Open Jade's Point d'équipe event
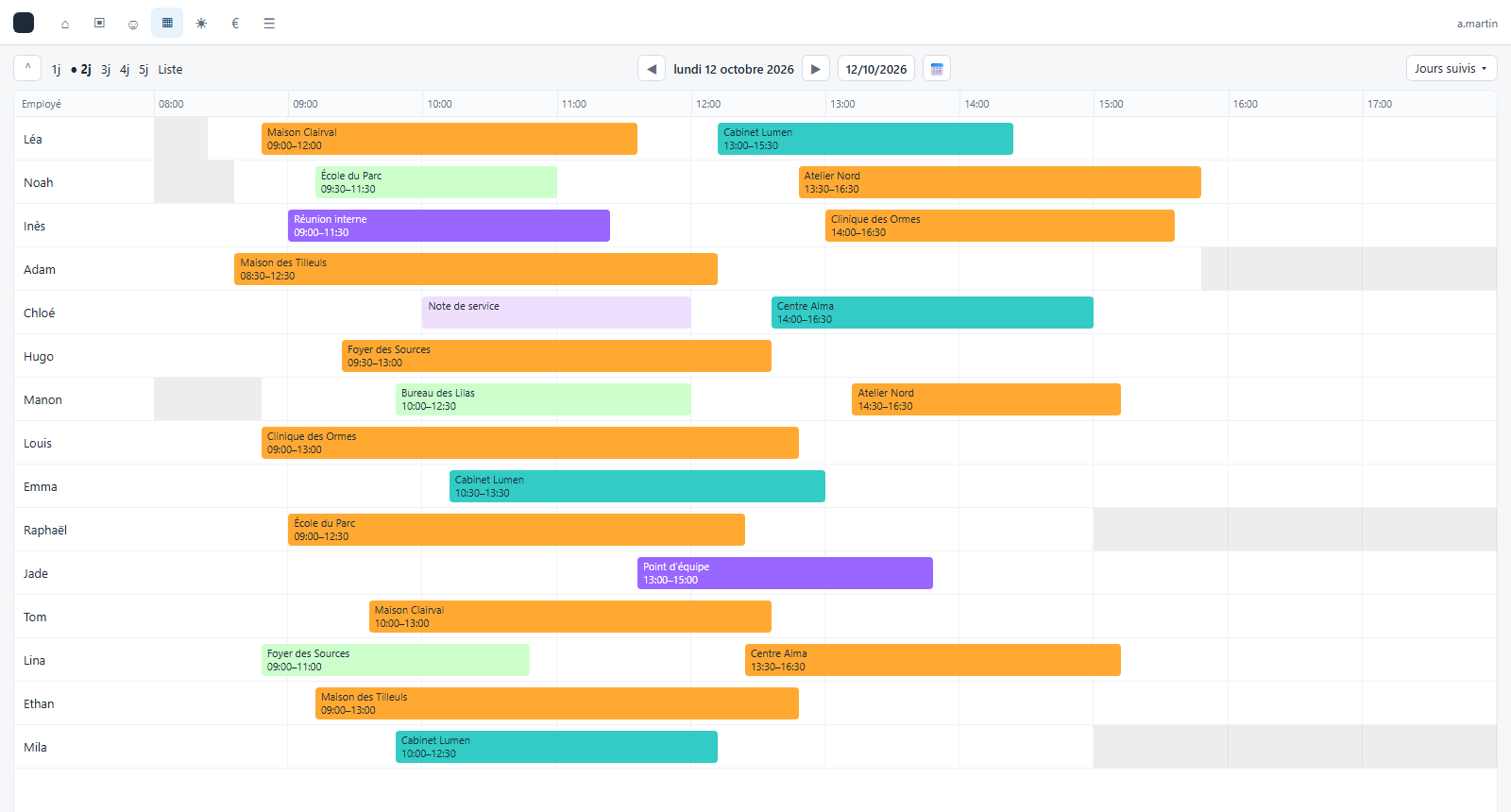 point(785,573)
